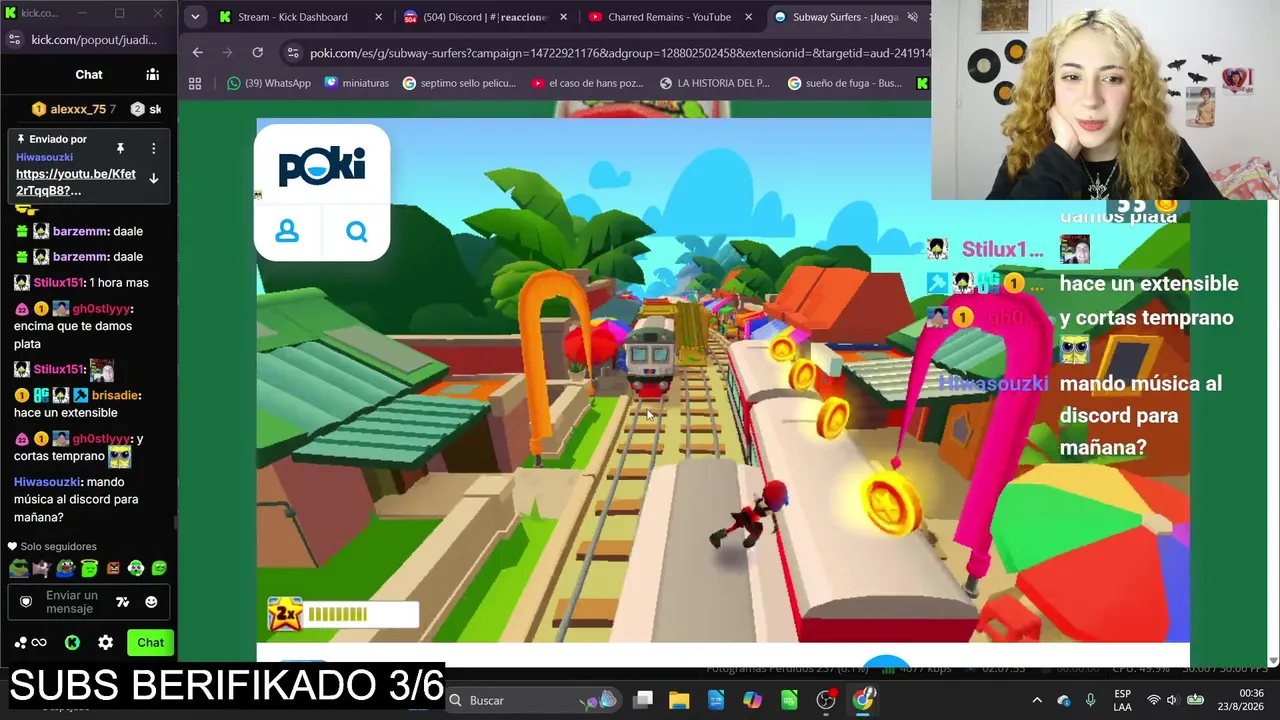The image size is (1280, 720).
Task: Click username alexxx_75 in the chat leaderboard
Action: [78, 109]
